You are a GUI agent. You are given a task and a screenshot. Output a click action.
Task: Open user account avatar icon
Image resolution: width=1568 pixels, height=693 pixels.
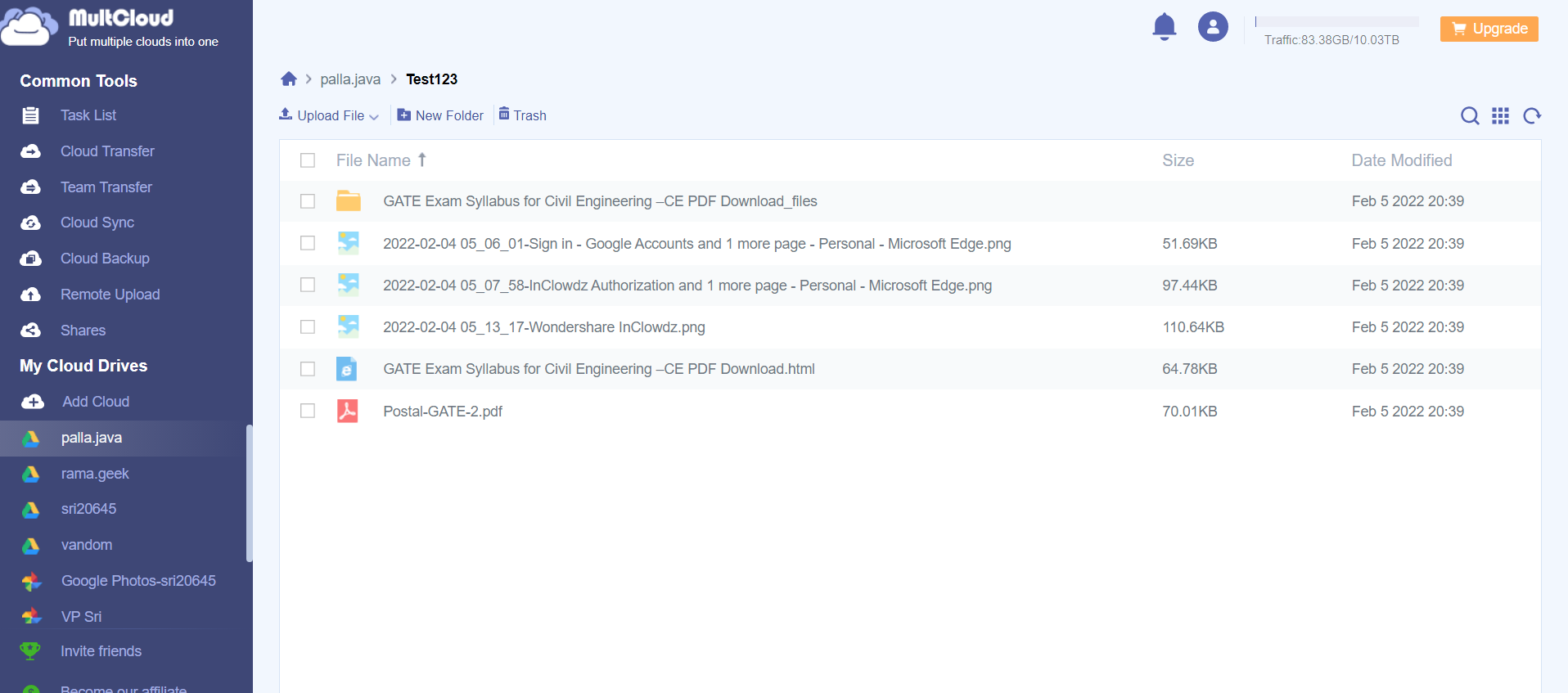(x=1213, y=27)
